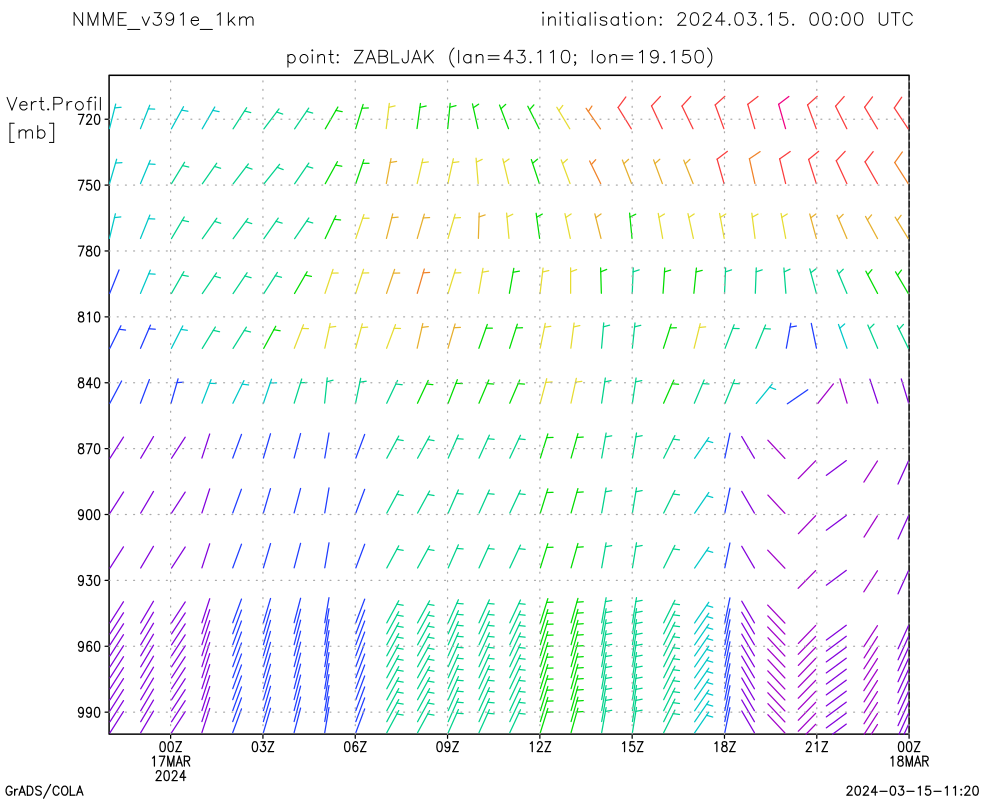Click the 2024-03-15-11:20 timestamp

pyautogui.click(x=912, y=791)
